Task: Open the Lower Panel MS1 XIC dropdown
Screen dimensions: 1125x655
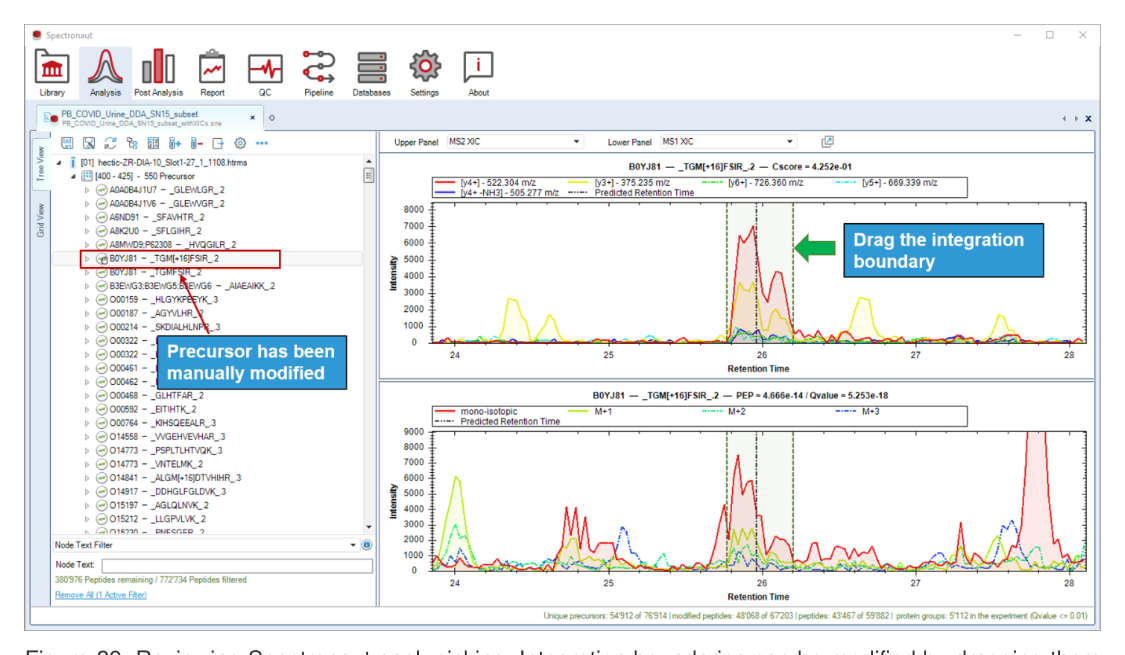Action: click(x=728, y=142)
